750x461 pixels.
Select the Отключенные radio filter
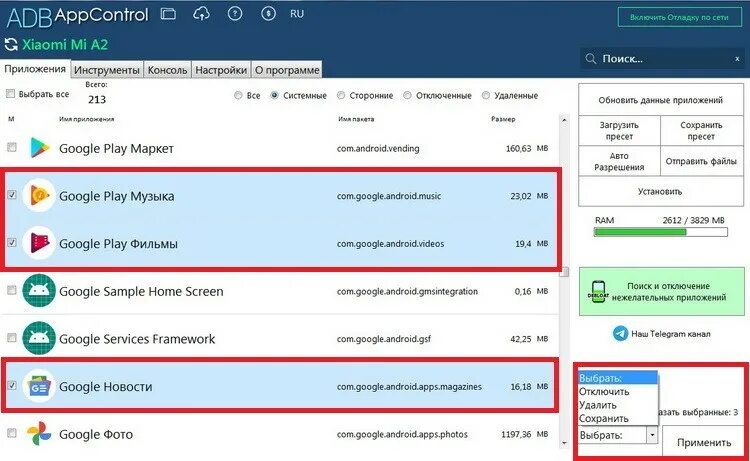[x=408, y=95]
